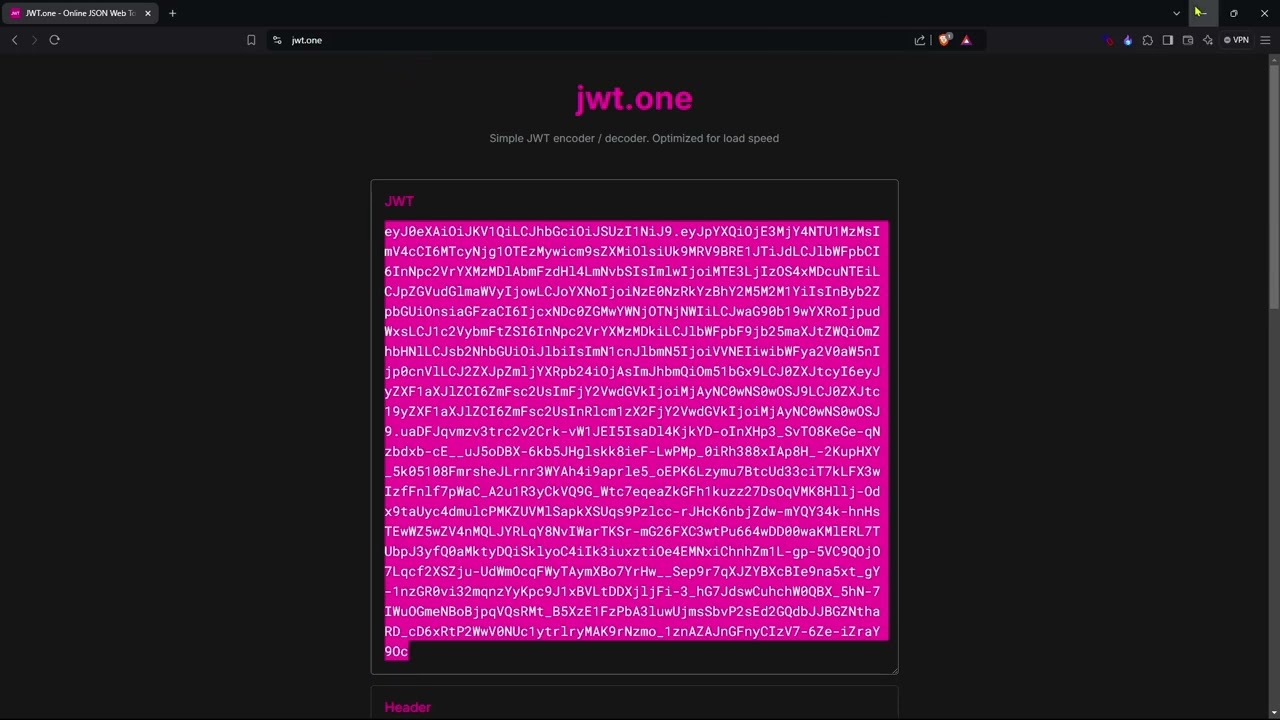The height and width of the screenshot is (720, 1280).
Task: Open the extensions puzzle piece menu
Action: pyautogui.click(x=1148, y=40)
